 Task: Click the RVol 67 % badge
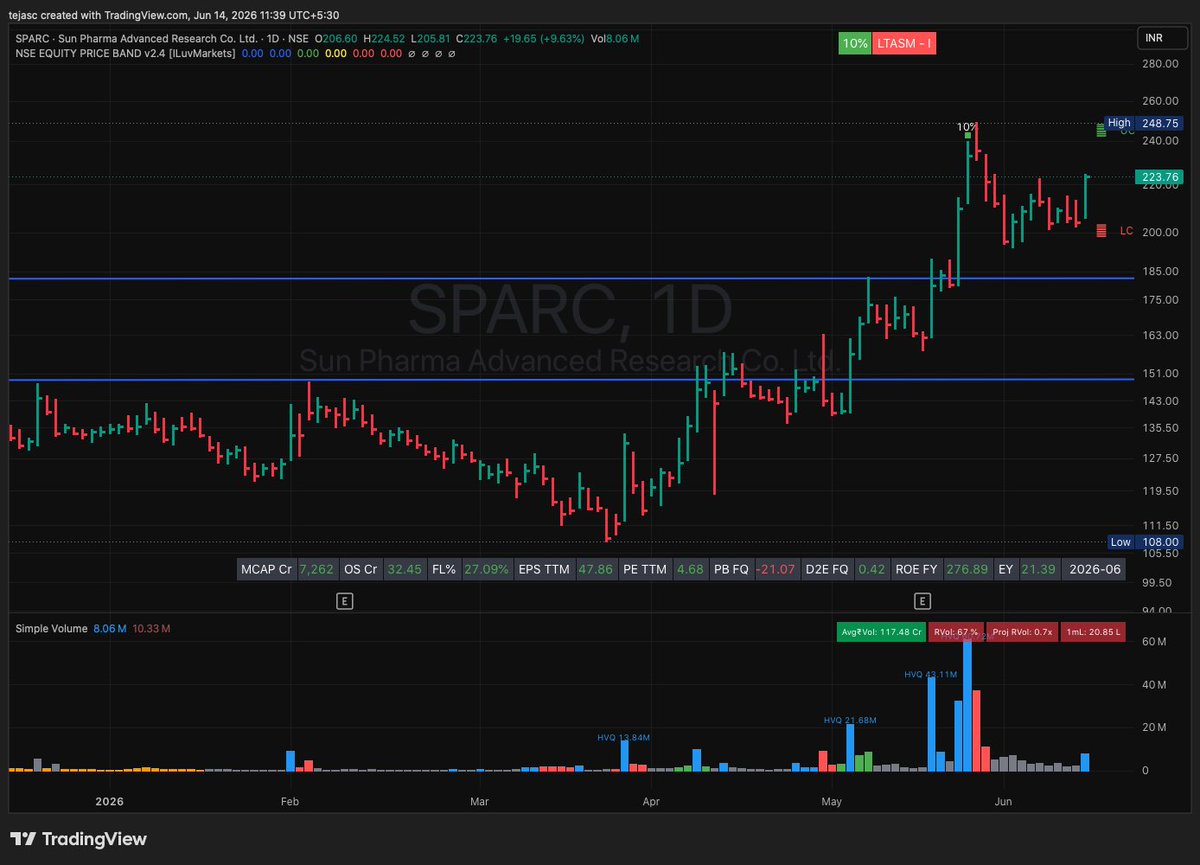[x=955, y=632]
